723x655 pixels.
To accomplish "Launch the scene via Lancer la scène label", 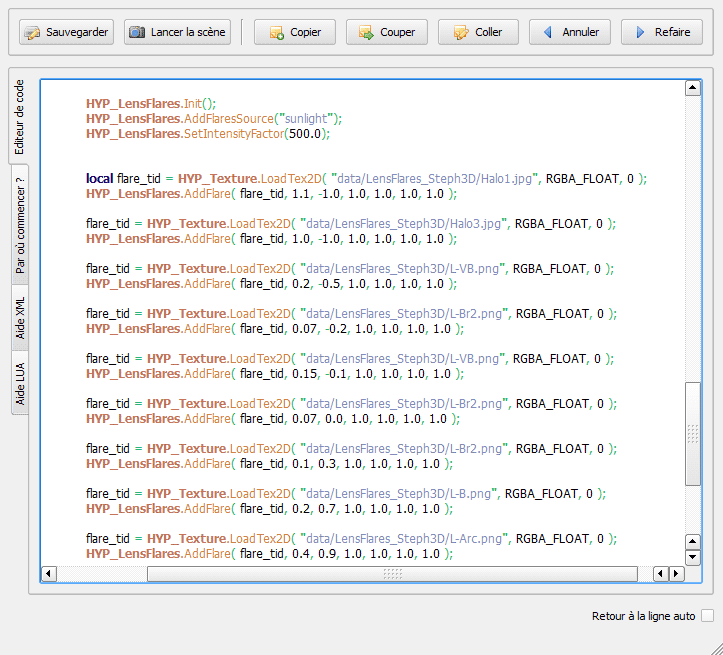I will point(188,32).
